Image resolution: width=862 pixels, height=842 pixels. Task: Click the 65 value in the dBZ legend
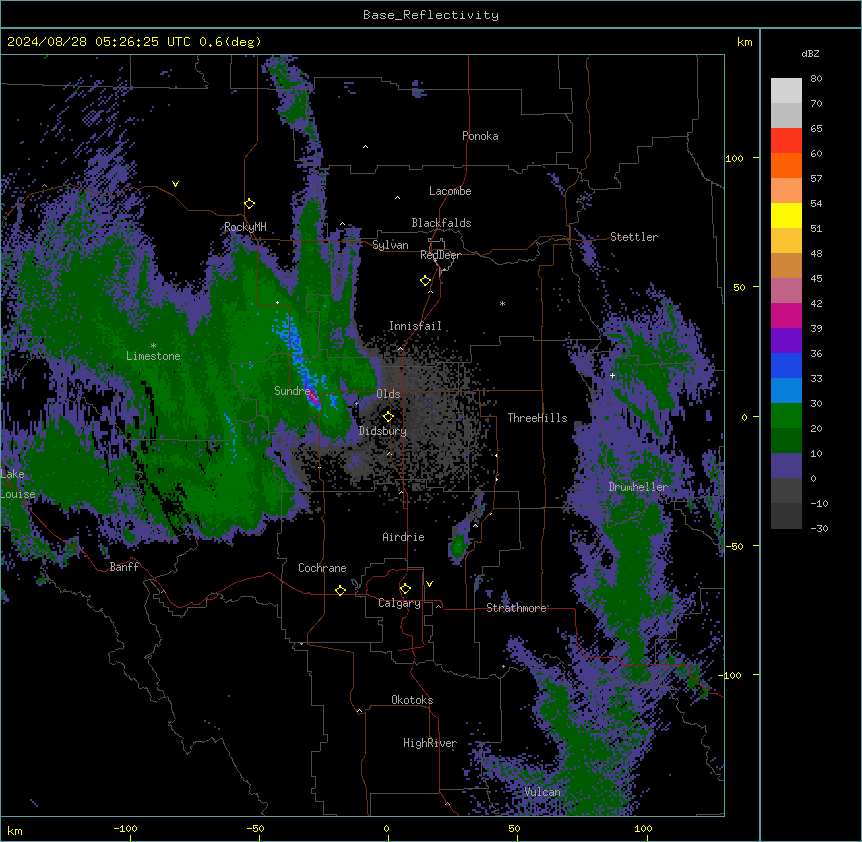816,128
